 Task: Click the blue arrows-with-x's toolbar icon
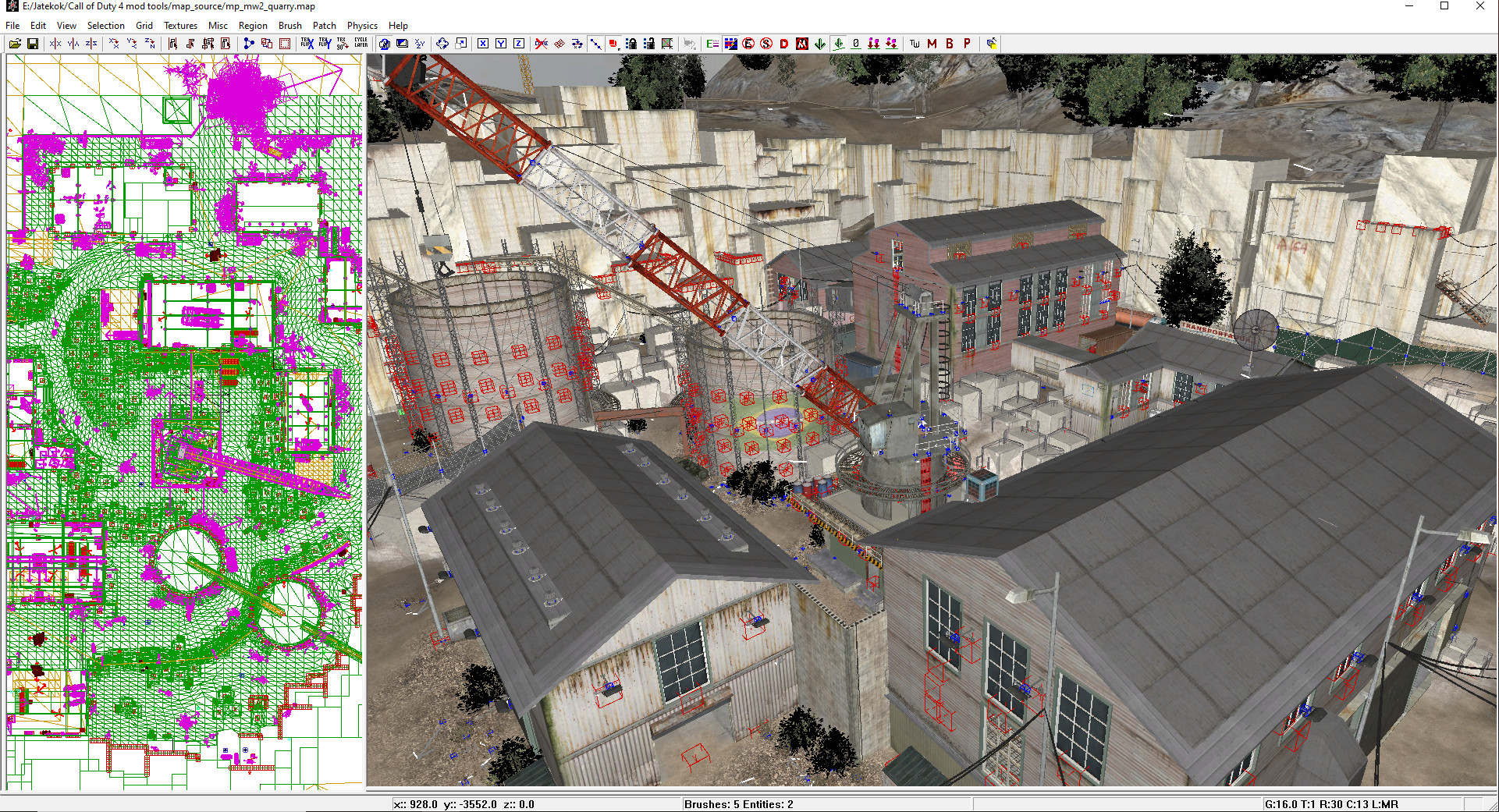click(x=577, y=44)
